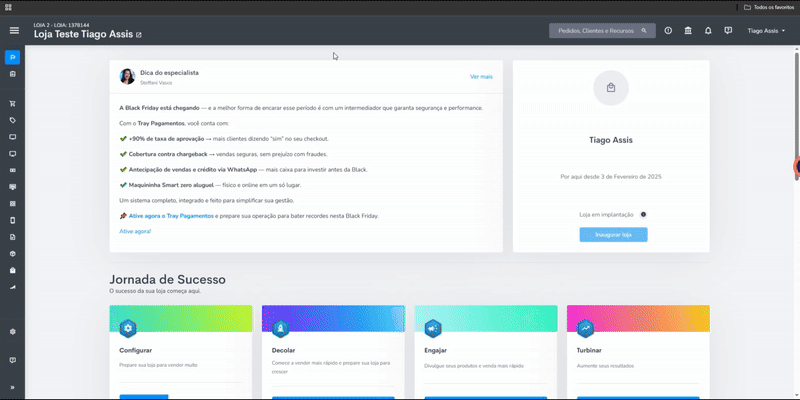Click the Dica do especialista heading
Image resolution: width=800 pixels, height=400 pixels.
(x=169, y=73)
